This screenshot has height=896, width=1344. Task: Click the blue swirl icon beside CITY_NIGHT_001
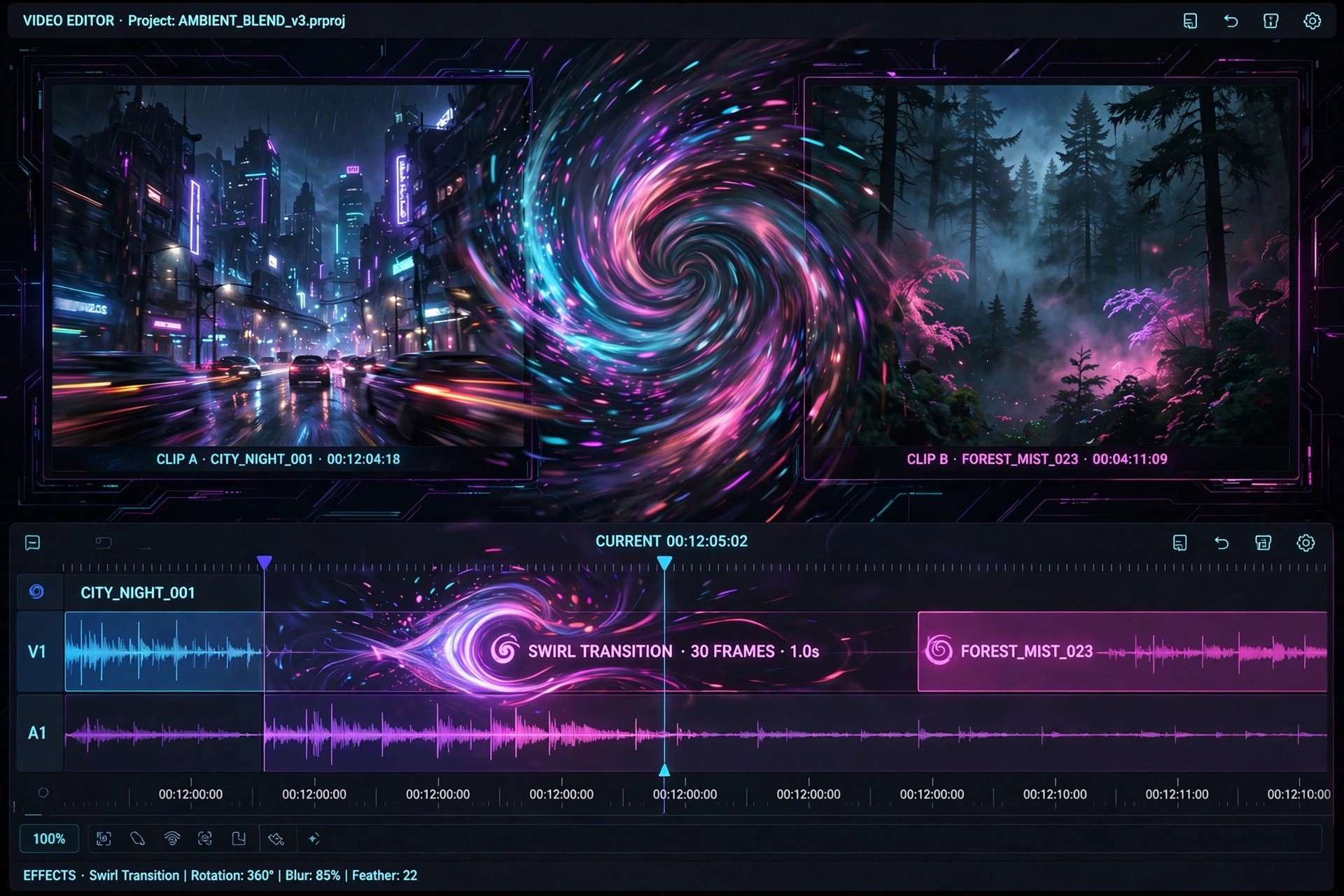point(36,592)
